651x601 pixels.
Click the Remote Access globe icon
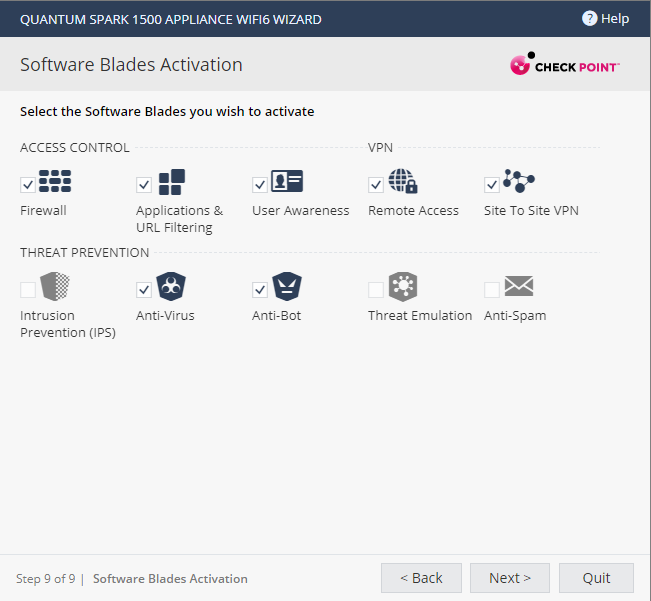[403, 182]
